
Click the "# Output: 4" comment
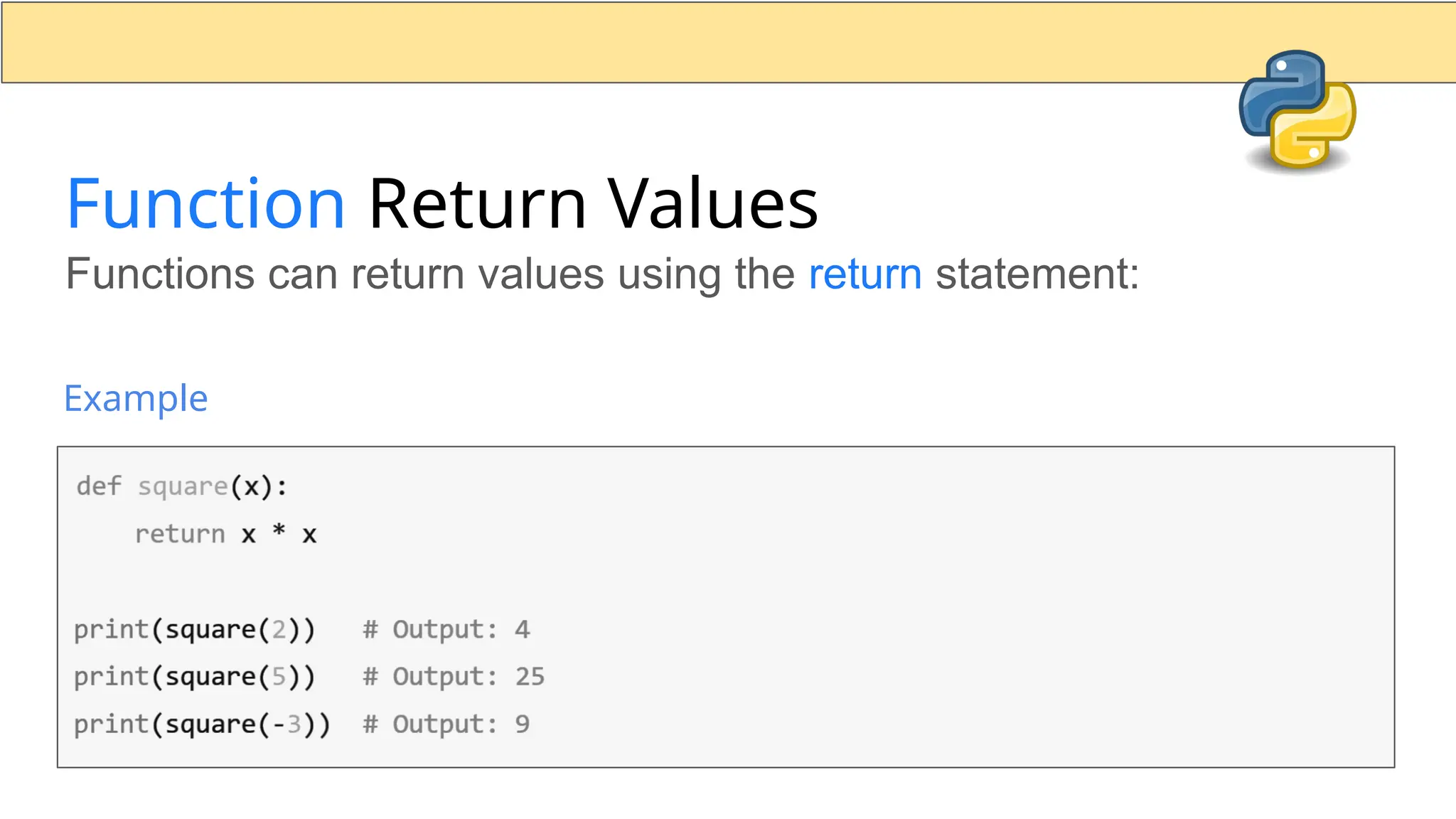click(x=446, y=630)
